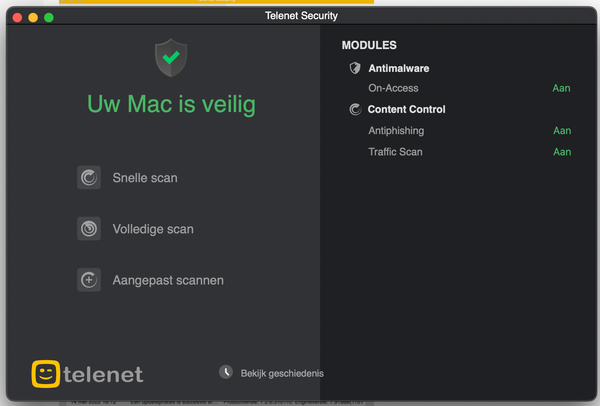Image resolution: width=600 pixels, height=406 pixels.
Task: Click the clock icon beside Bekijk geschiedenis
Action: (x=226, y=372)
